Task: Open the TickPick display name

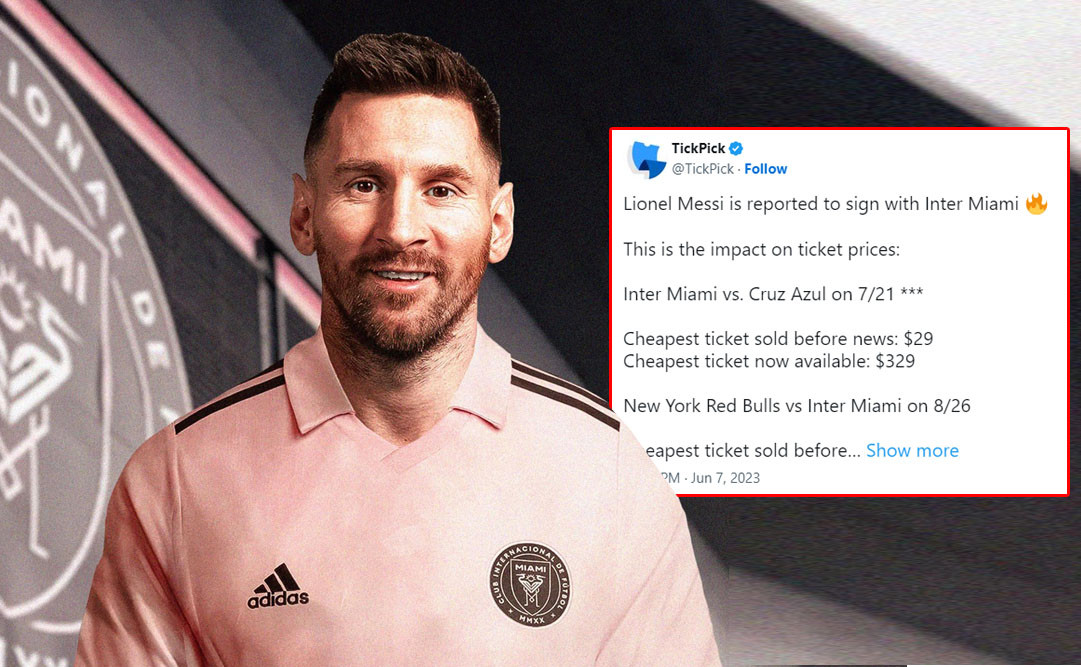Action: click(698, 148)
